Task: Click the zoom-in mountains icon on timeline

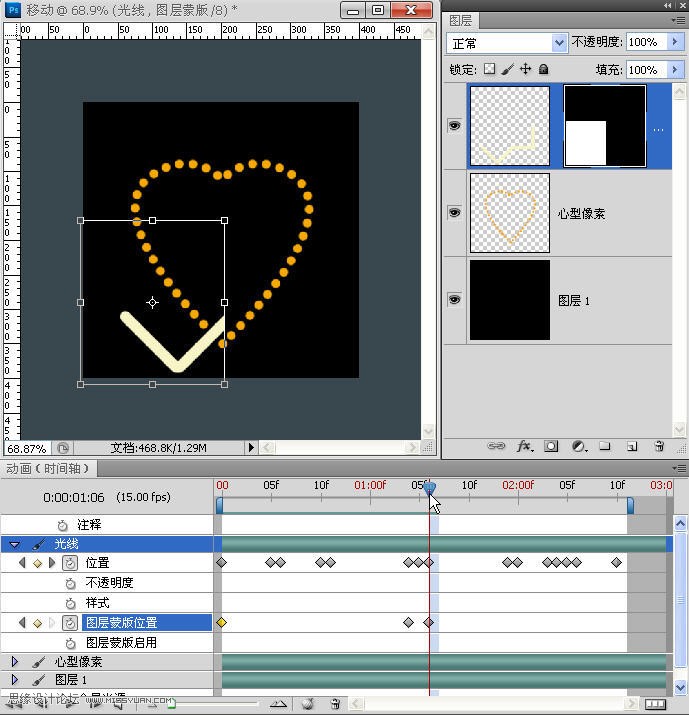Action: [278, 704]
